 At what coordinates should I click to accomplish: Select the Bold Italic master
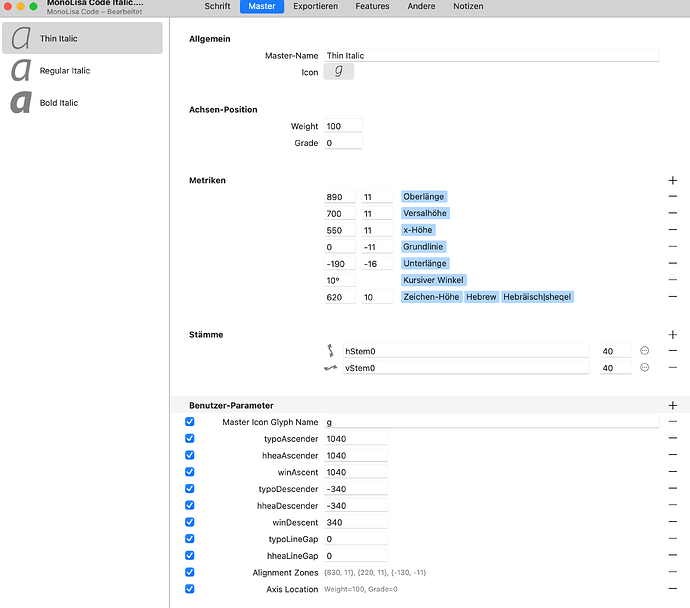point(82,103)
